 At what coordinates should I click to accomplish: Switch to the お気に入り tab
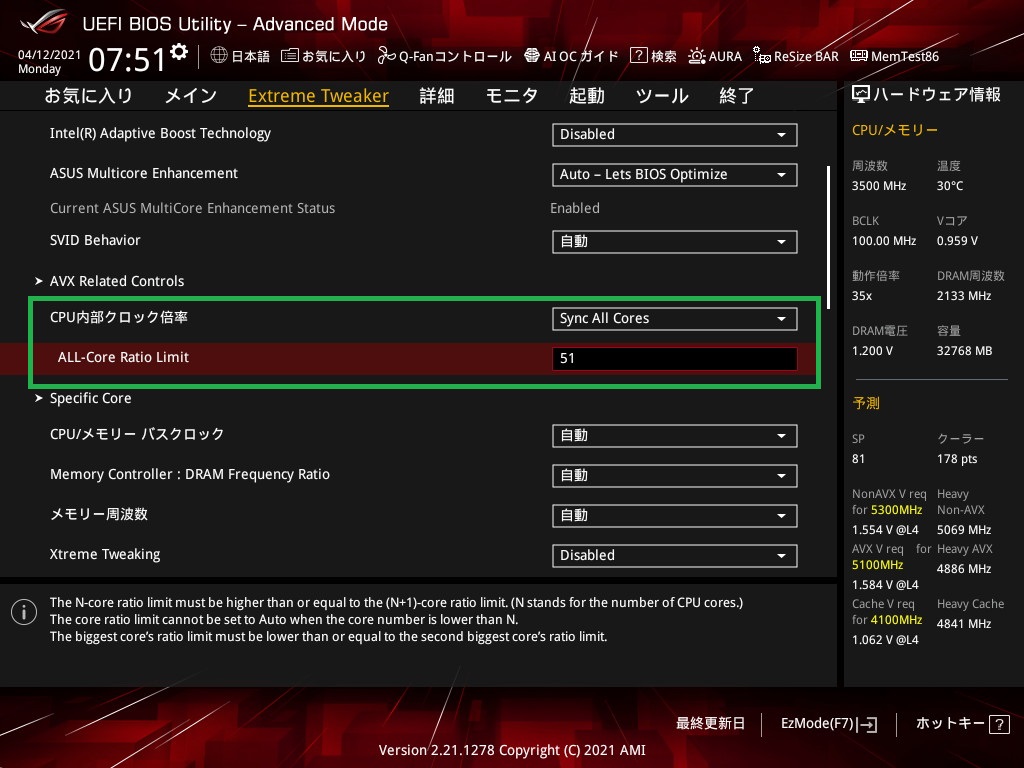tap(88, 96)
